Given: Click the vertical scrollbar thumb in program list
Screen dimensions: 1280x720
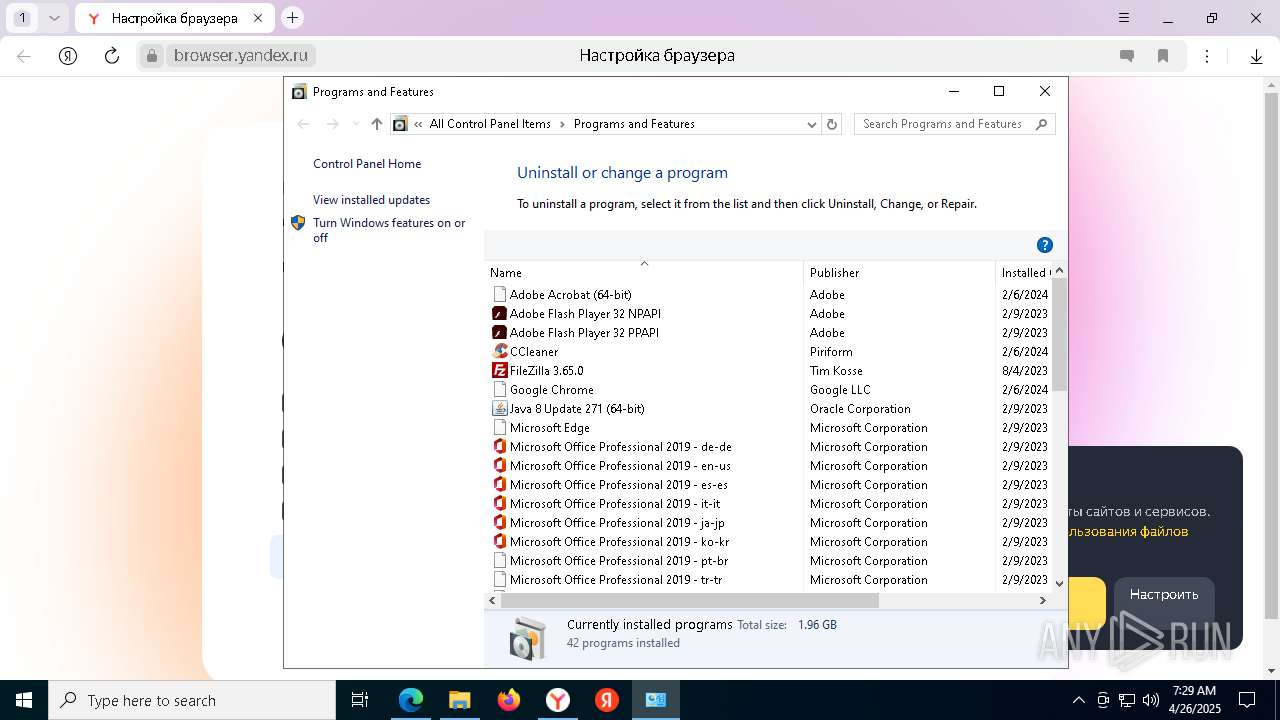Looking at the screenshot, I should [x=1060, y=335].
